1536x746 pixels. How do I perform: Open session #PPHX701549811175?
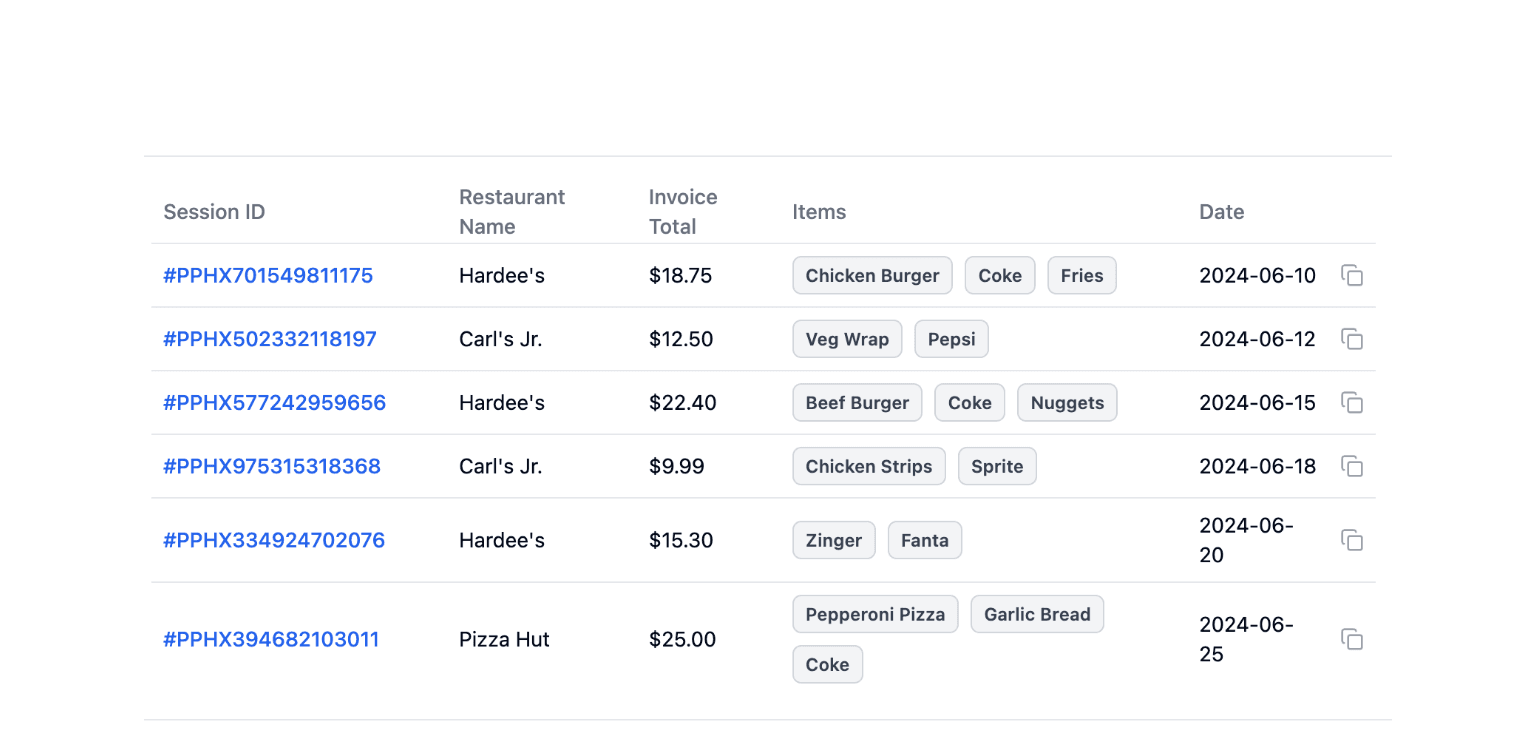tap(268, 276)
